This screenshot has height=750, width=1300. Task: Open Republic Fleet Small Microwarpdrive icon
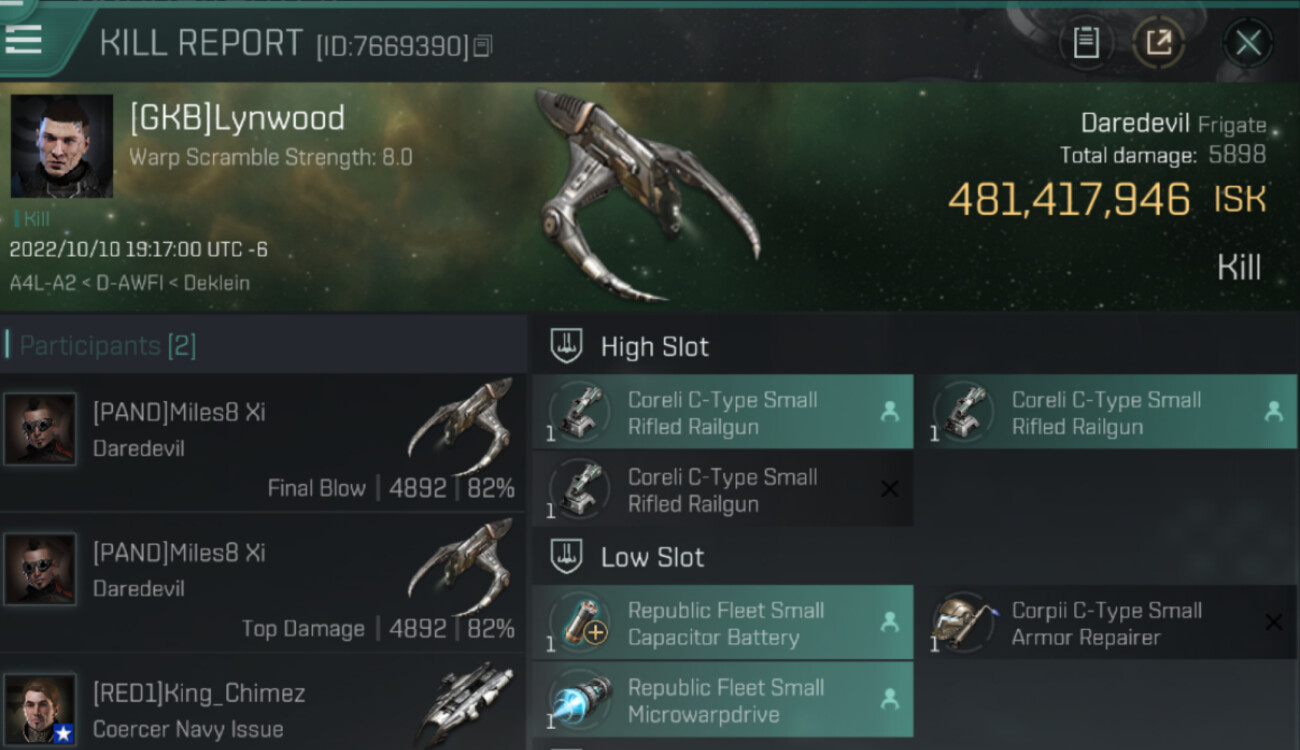[580, 700]
